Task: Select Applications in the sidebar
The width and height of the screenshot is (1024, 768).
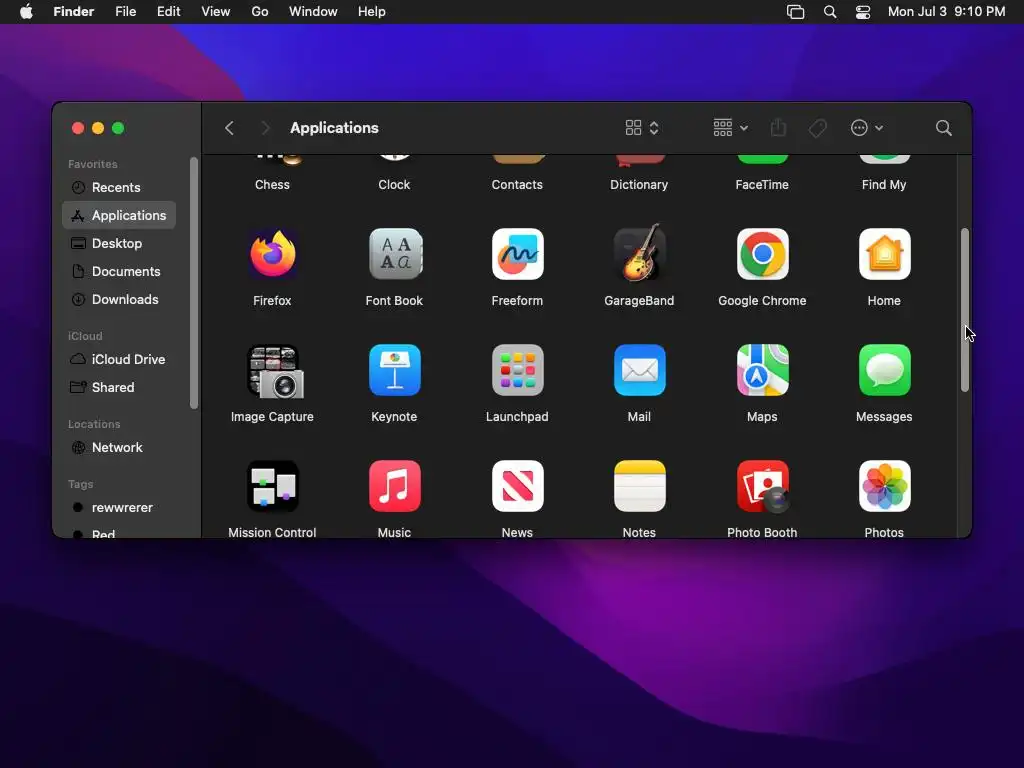Action: [119, 216]
